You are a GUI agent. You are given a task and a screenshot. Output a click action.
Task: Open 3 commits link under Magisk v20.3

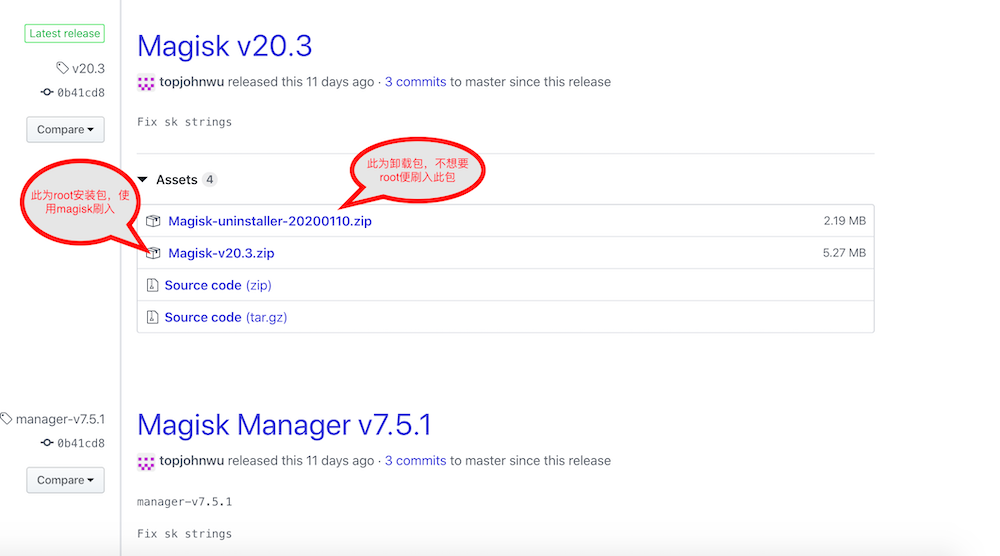click(415, 82)
